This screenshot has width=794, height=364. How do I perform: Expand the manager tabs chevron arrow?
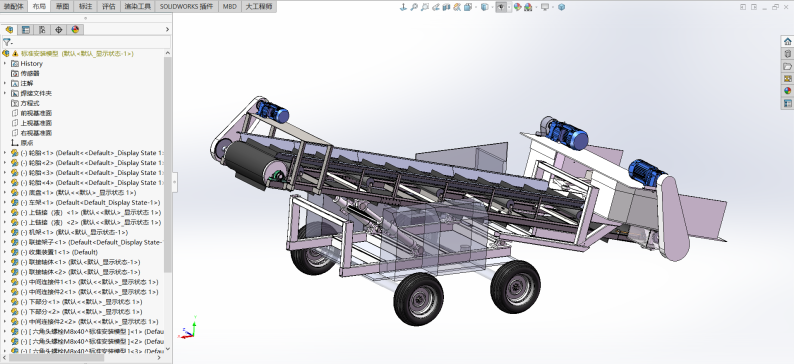(167, 29)
